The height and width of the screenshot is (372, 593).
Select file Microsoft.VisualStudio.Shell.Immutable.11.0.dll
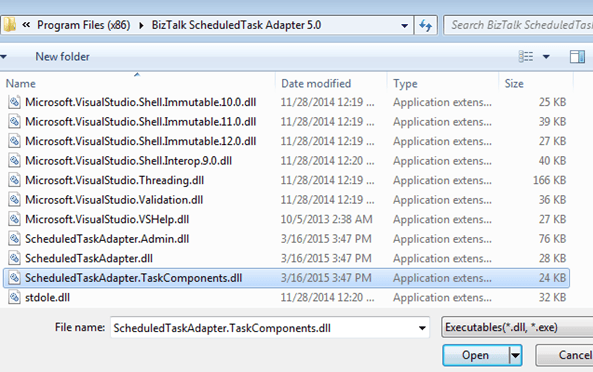pos(141,122)
